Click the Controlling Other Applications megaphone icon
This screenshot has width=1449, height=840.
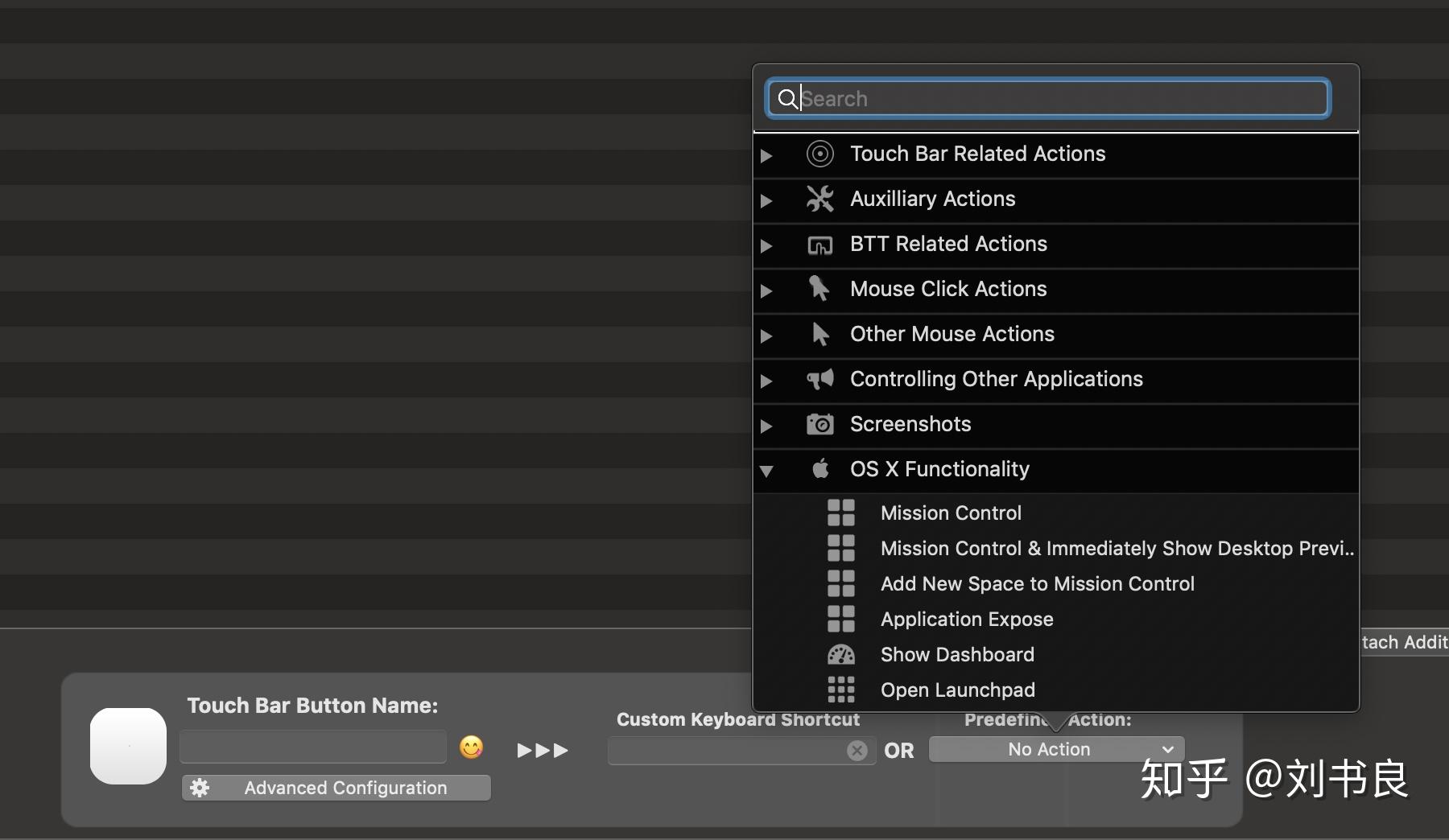point(819,379)
